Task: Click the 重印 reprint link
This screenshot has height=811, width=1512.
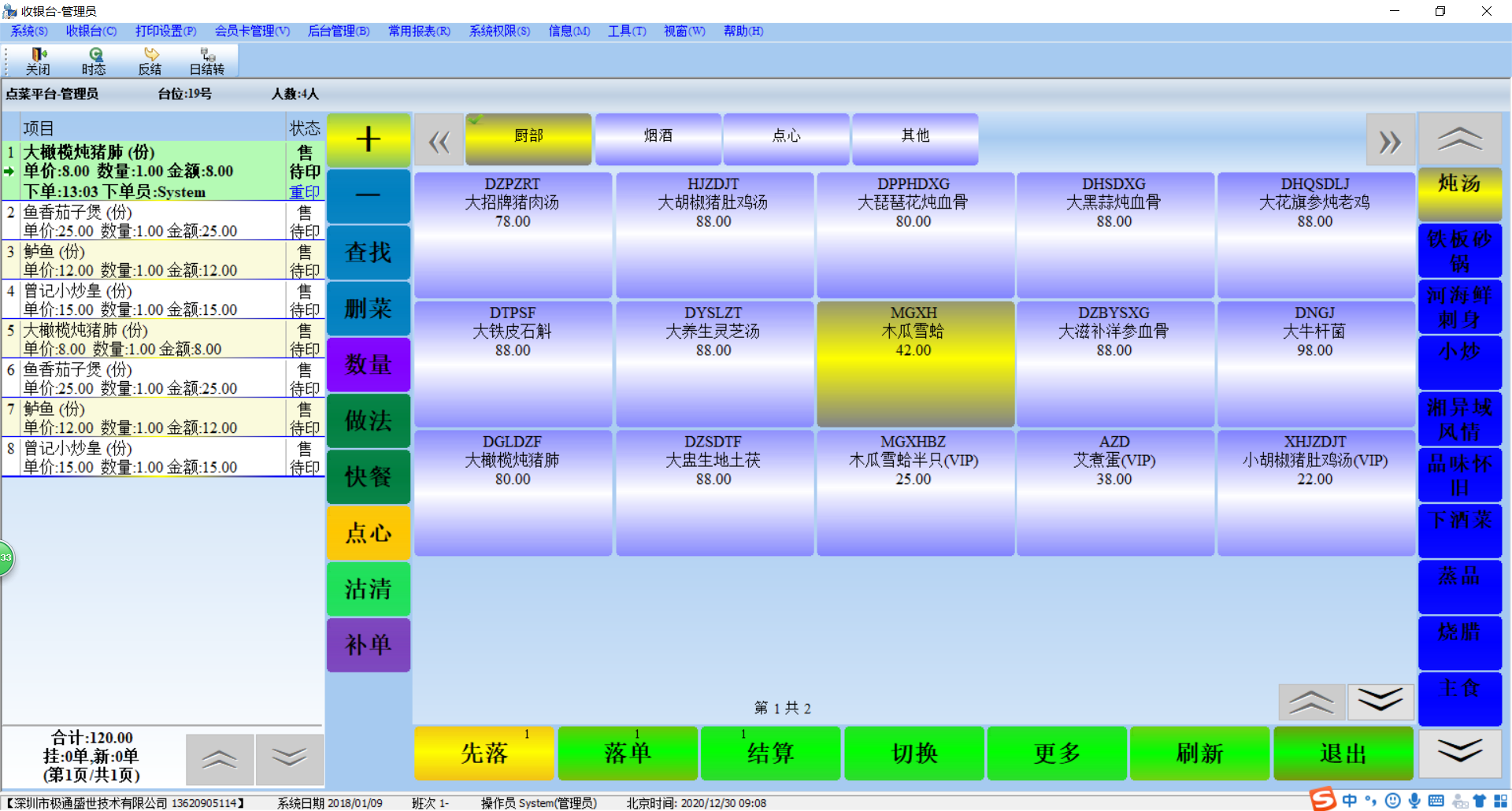Action: (x=304, y=192)
